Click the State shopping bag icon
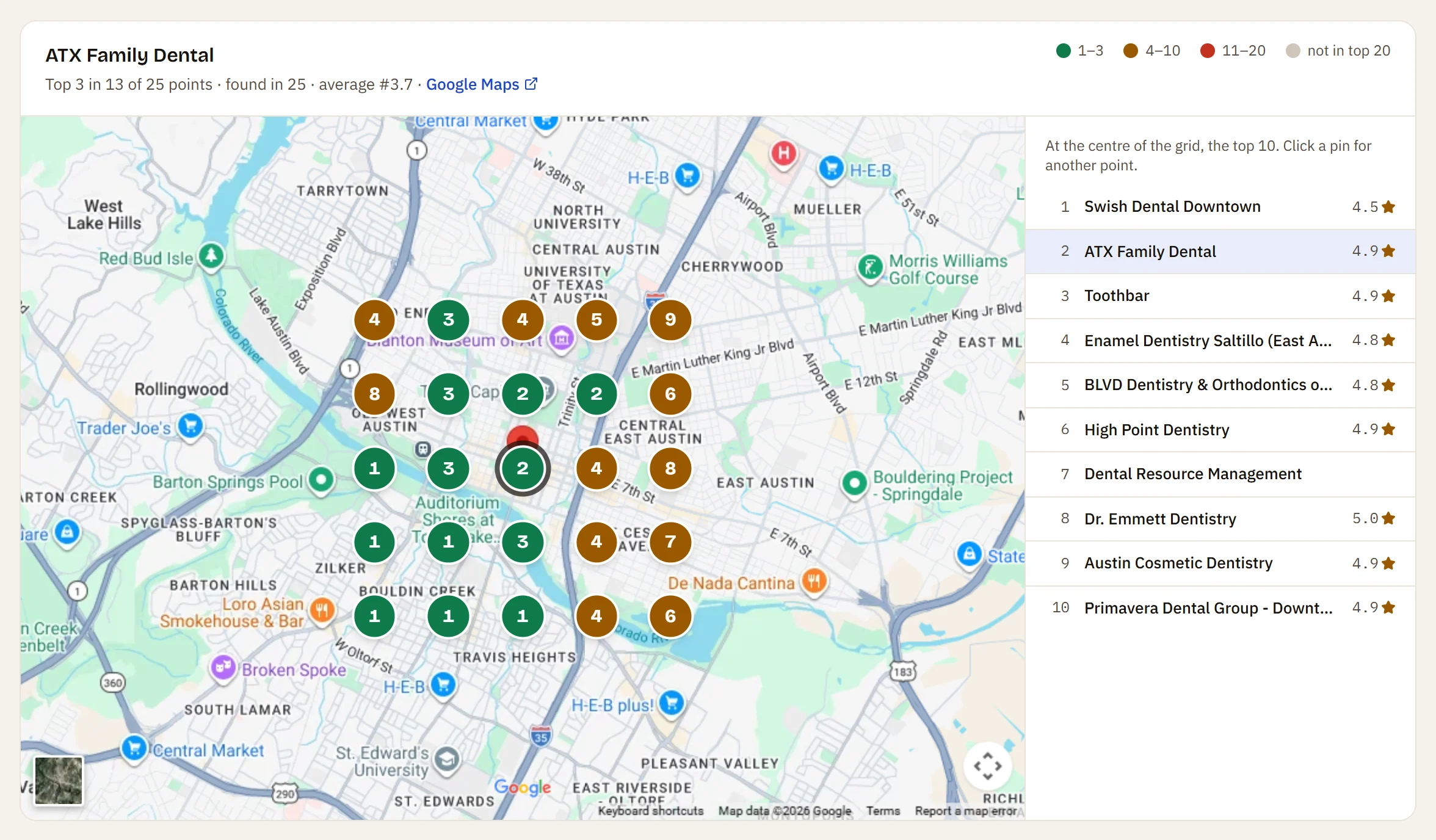This screenshot has width=1436, height=840. click(x=970, y=554)
